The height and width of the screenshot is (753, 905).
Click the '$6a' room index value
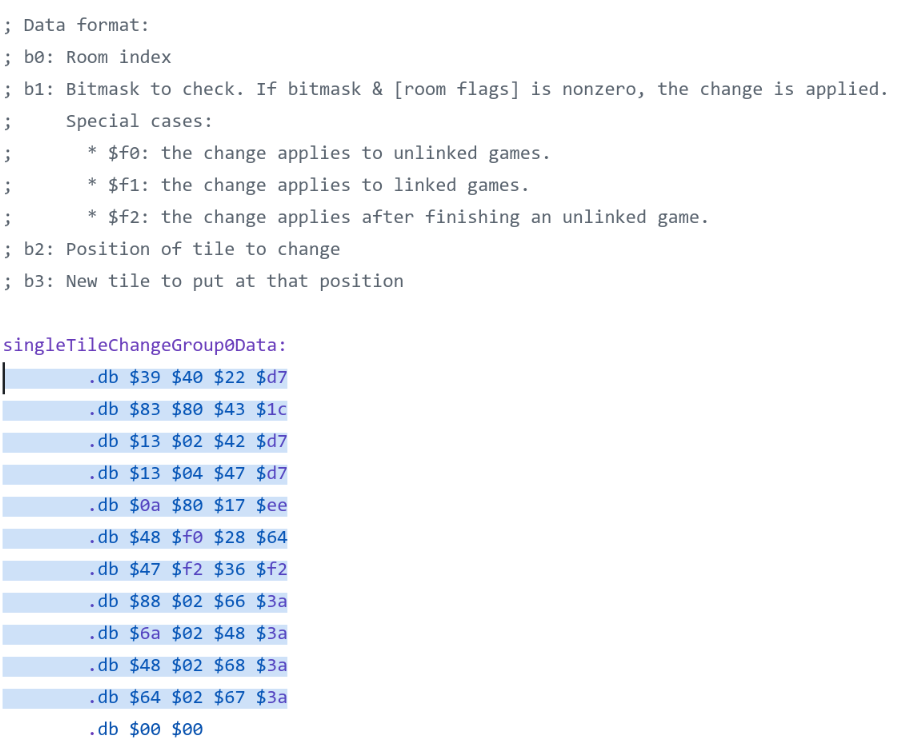coord(145,633)
